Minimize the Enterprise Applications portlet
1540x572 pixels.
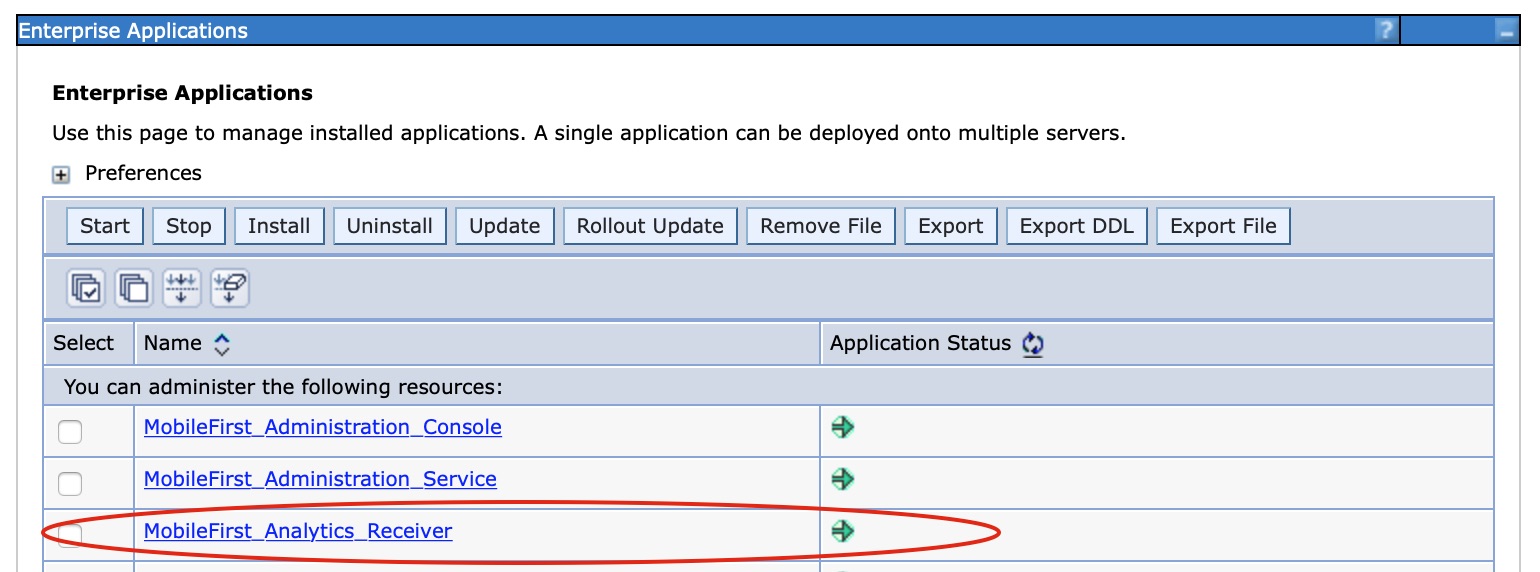pos(1506,32)
